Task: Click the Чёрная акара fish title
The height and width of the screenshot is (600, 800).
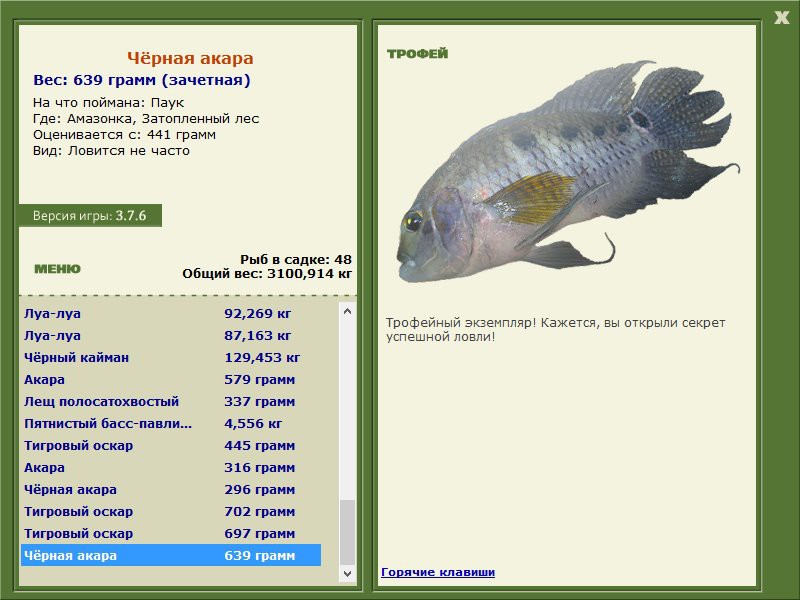Action: click(190, 58)
